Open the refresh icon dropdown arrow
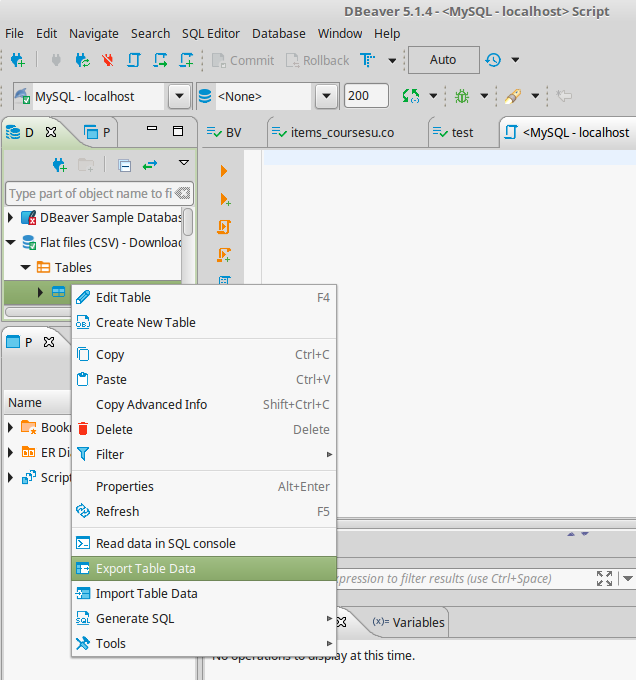 [433, 96]
